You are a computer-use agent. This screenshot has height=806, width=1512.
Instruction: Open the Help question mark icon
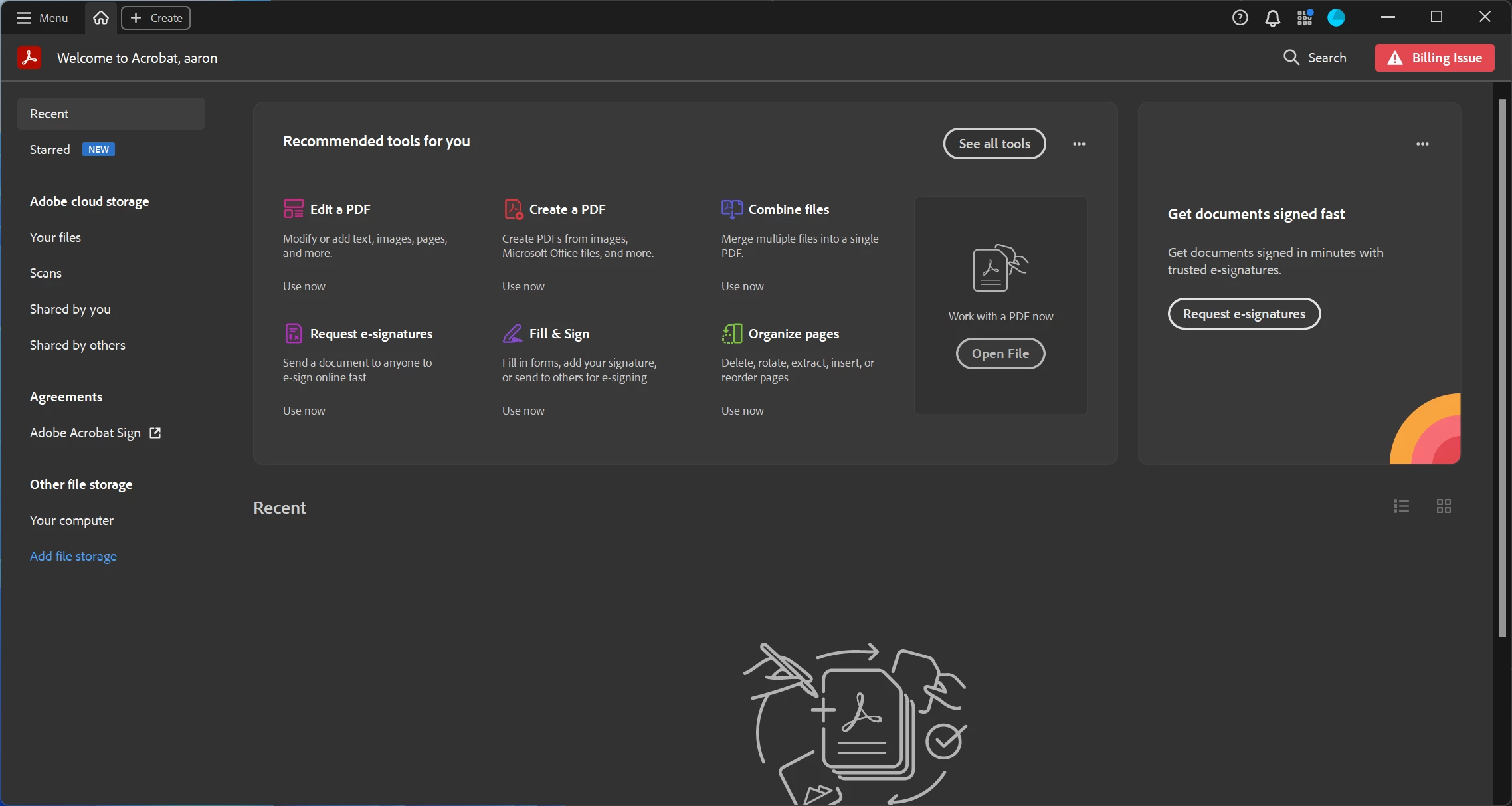[1240, 18]
